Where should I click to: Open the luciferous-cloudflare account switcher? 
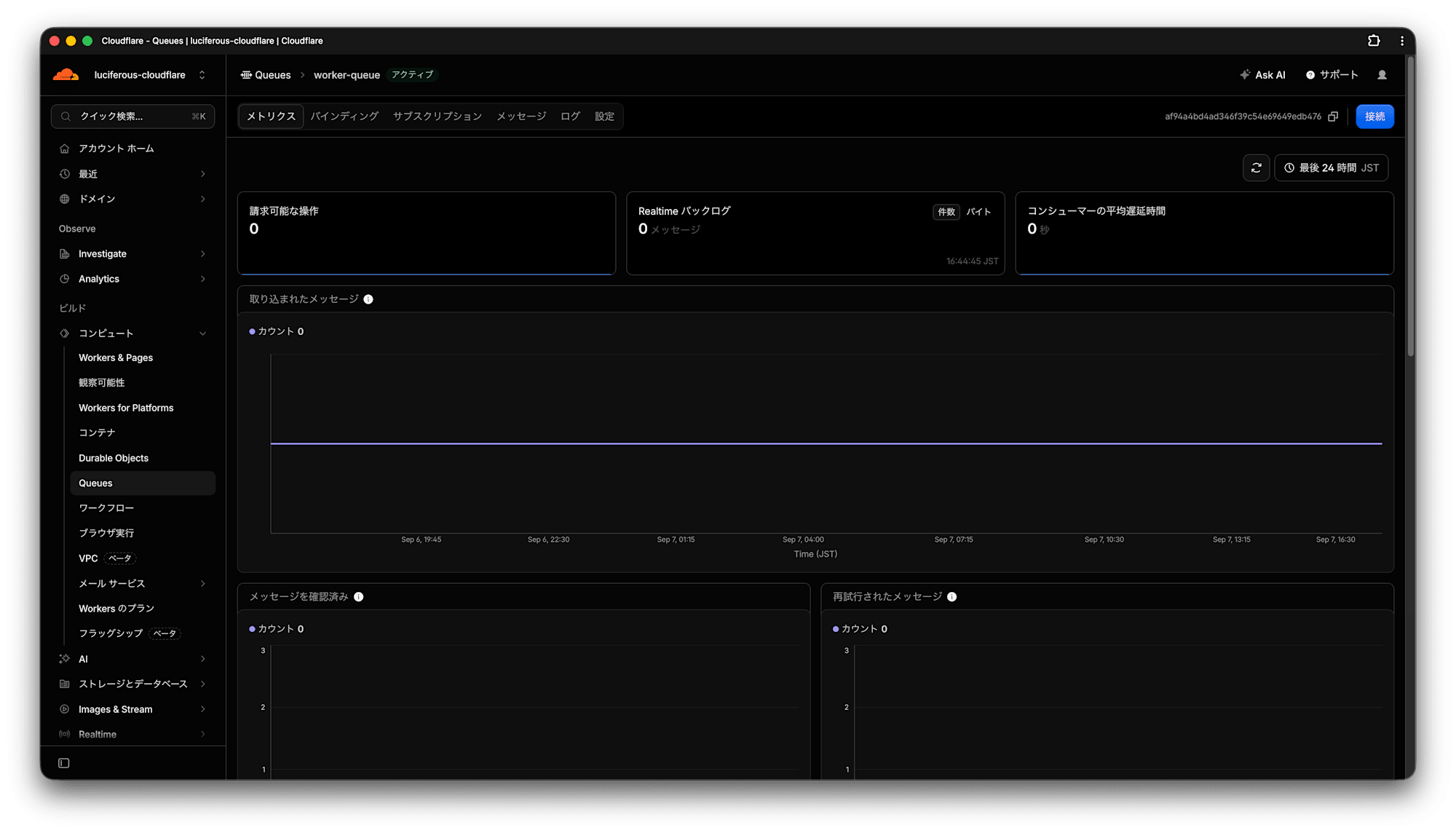[x=150, y=75]
